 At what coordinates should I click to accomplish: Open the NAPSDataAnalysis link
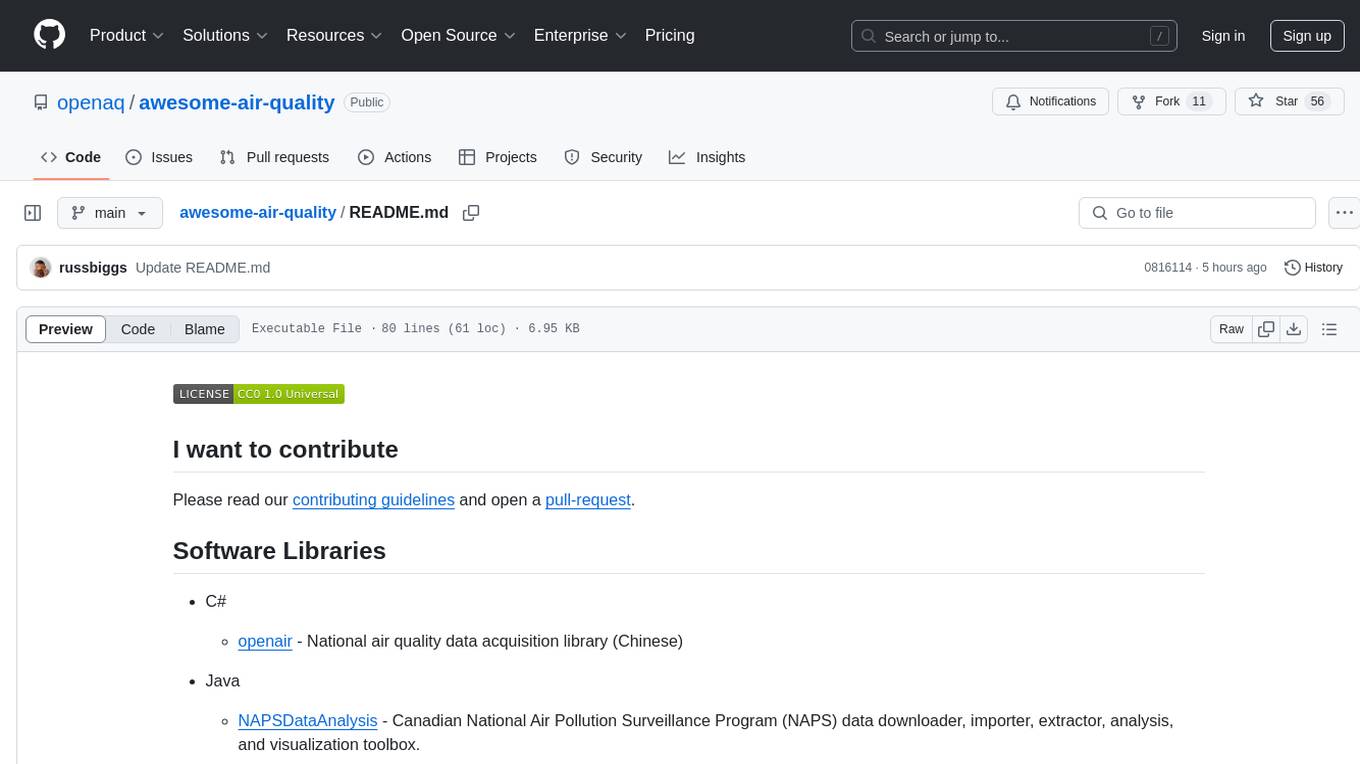tap(308, 721)
